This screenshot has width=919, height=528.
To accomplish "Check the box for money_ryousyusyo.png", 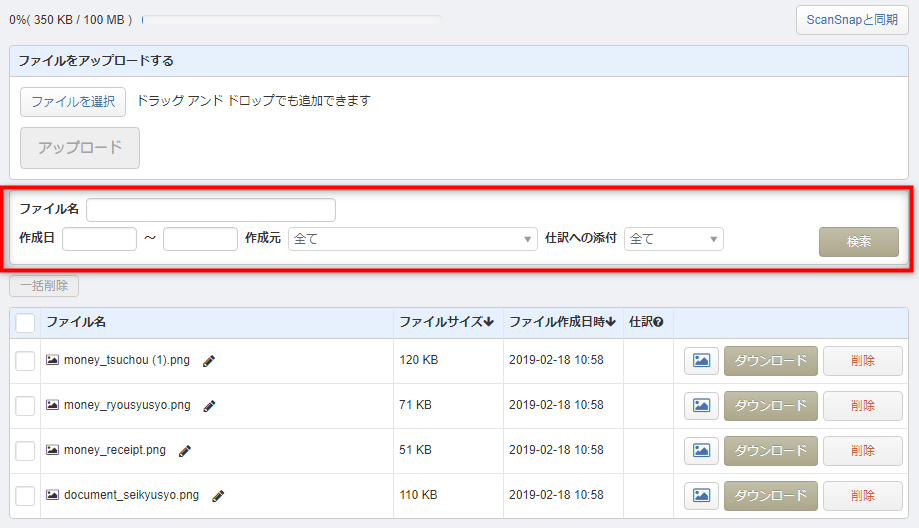I will (25, 406).
